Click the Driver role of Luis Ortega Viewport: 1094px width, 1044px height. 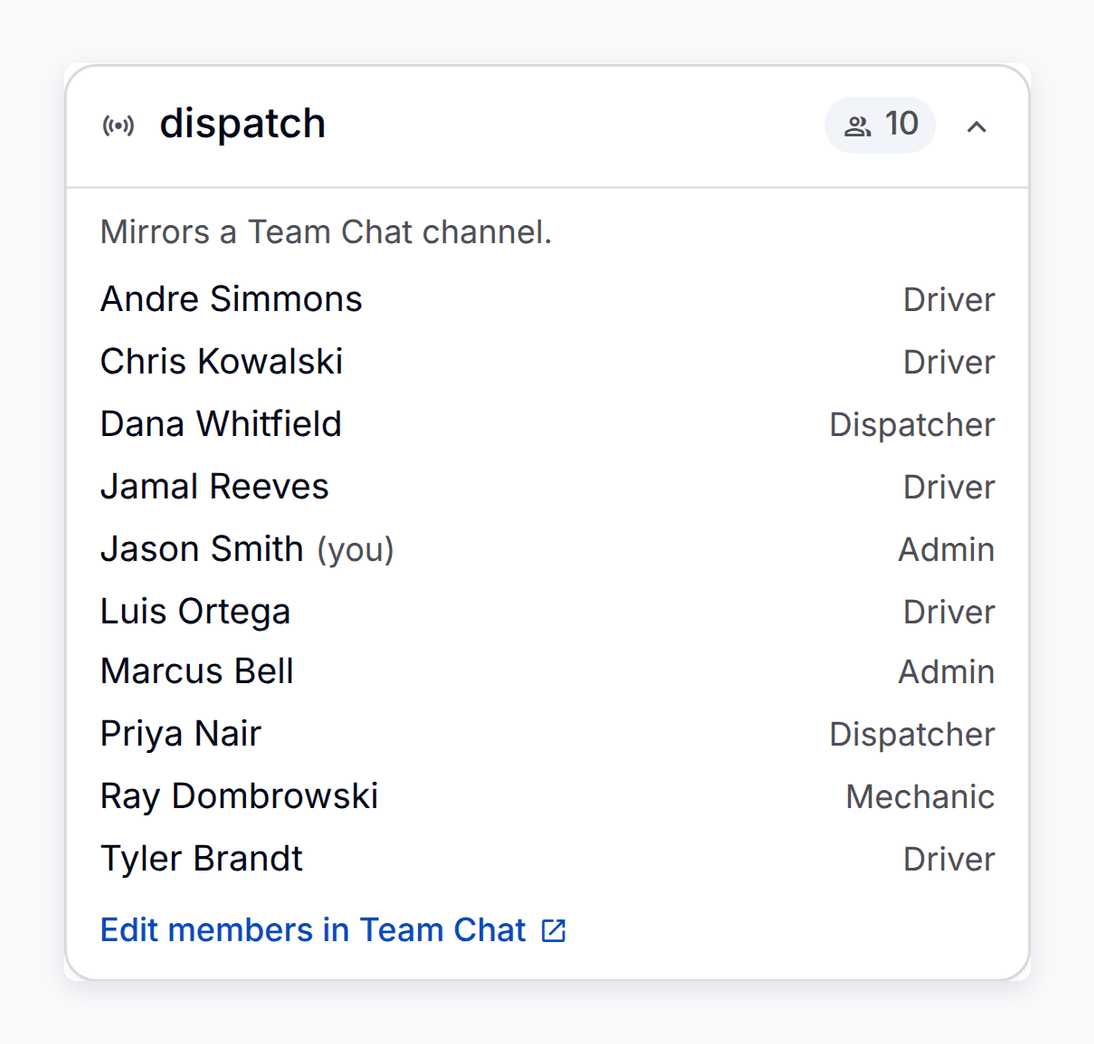(x=949, y=612)
